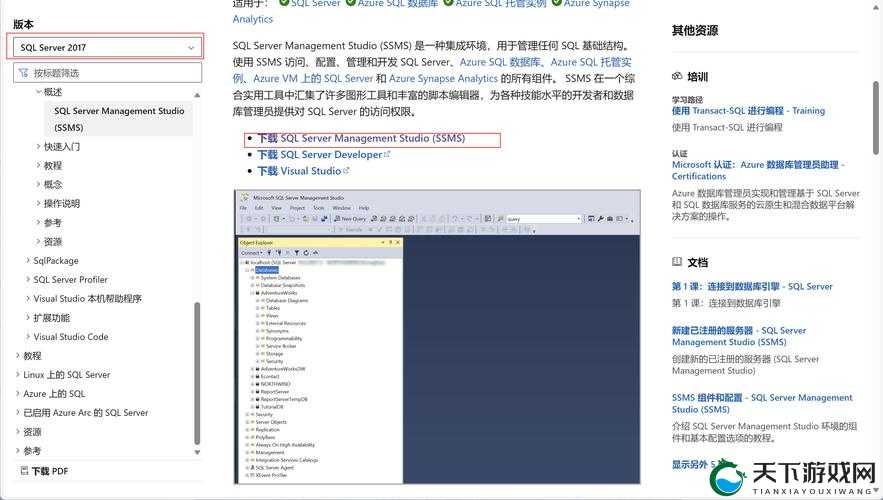883x500 pixels.
Task: Click sidebar scrollbar up arrow
Action: tap(197, 95)
